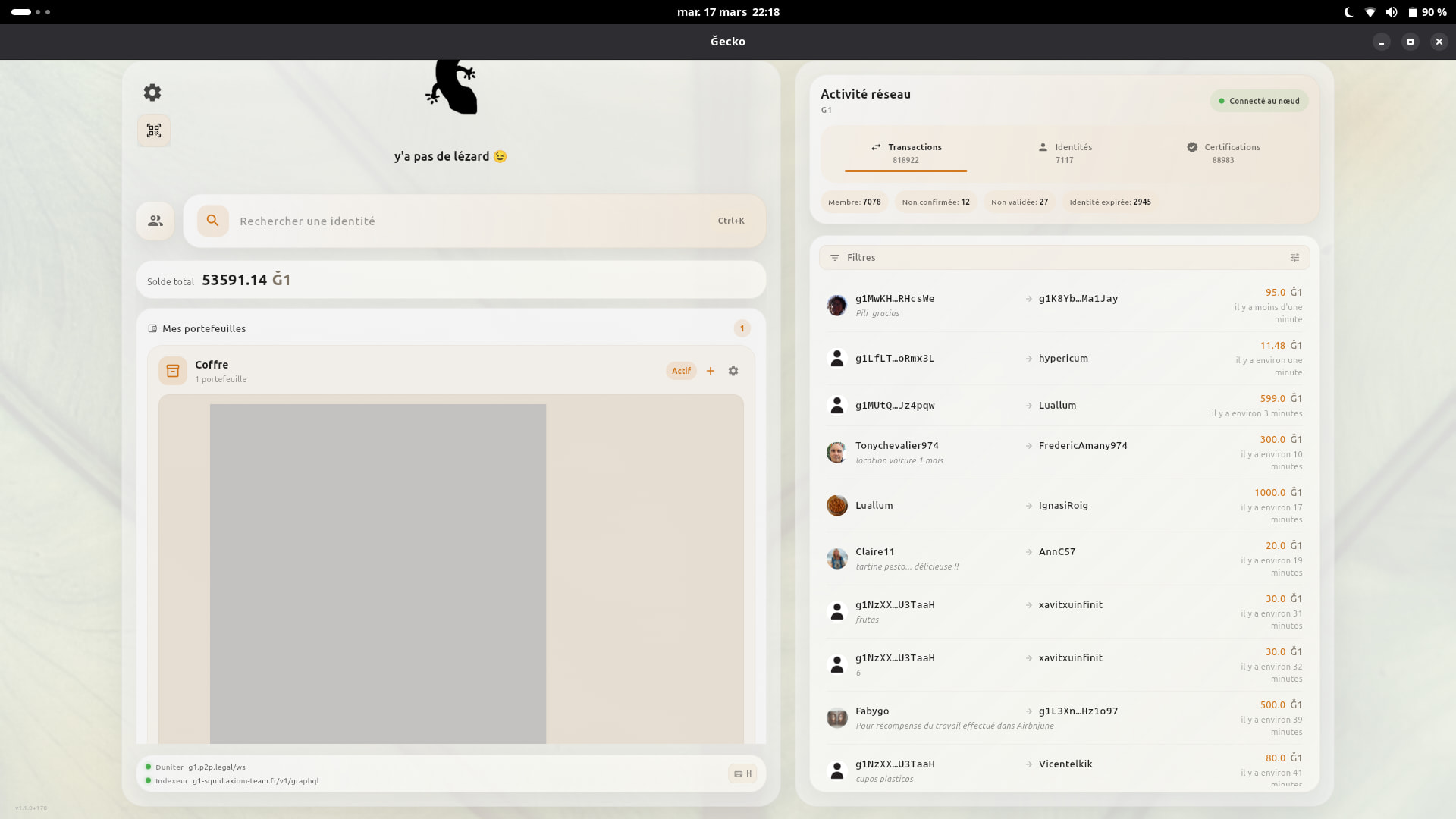Click the Identité expirée: 2945 chip
This screenshot has height=819, width=1456.
pyautogui.click(x=1109, y=202)
